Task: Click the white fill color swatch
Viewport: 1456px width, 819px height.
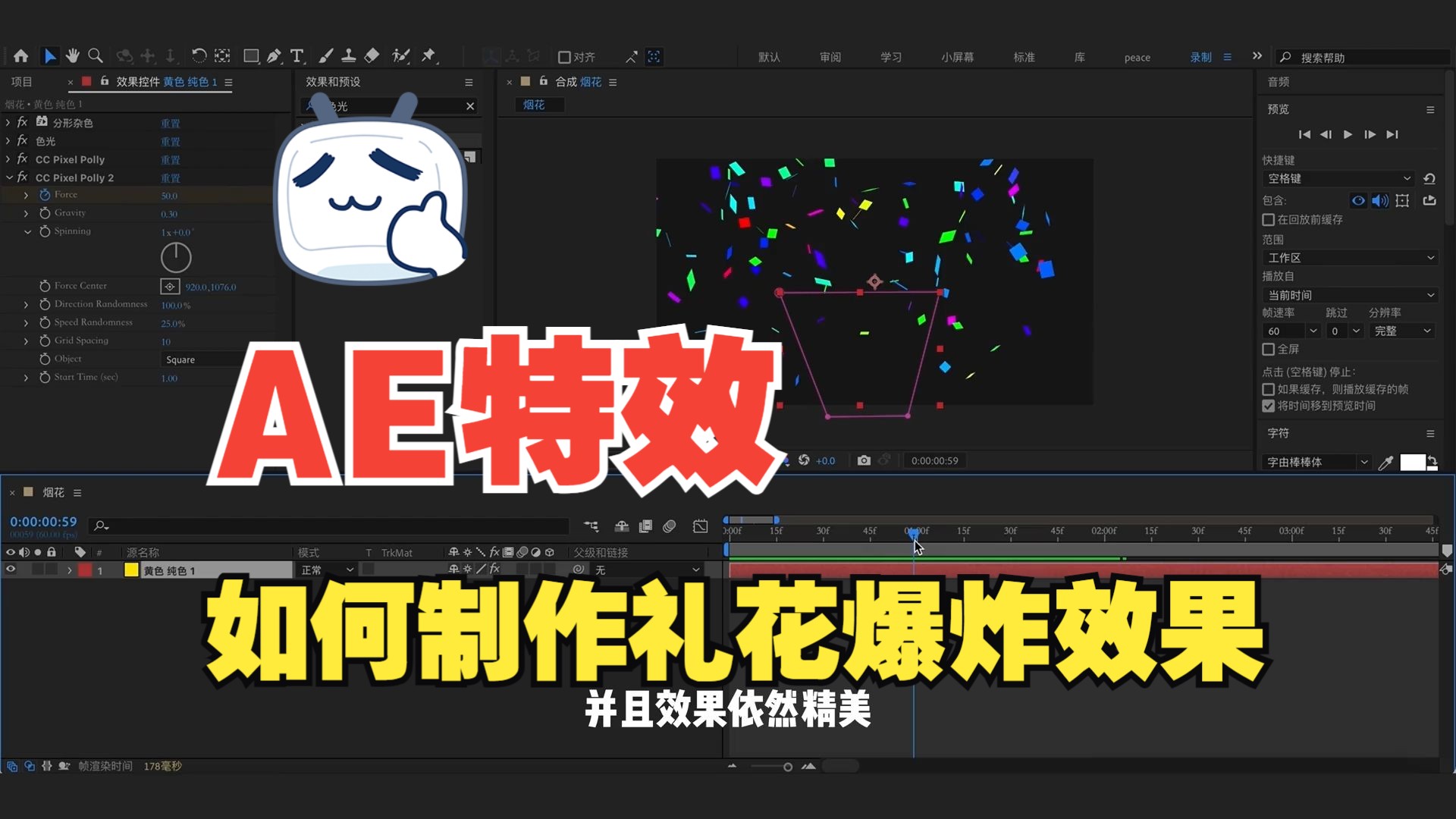Action: tap(1411, 463)
